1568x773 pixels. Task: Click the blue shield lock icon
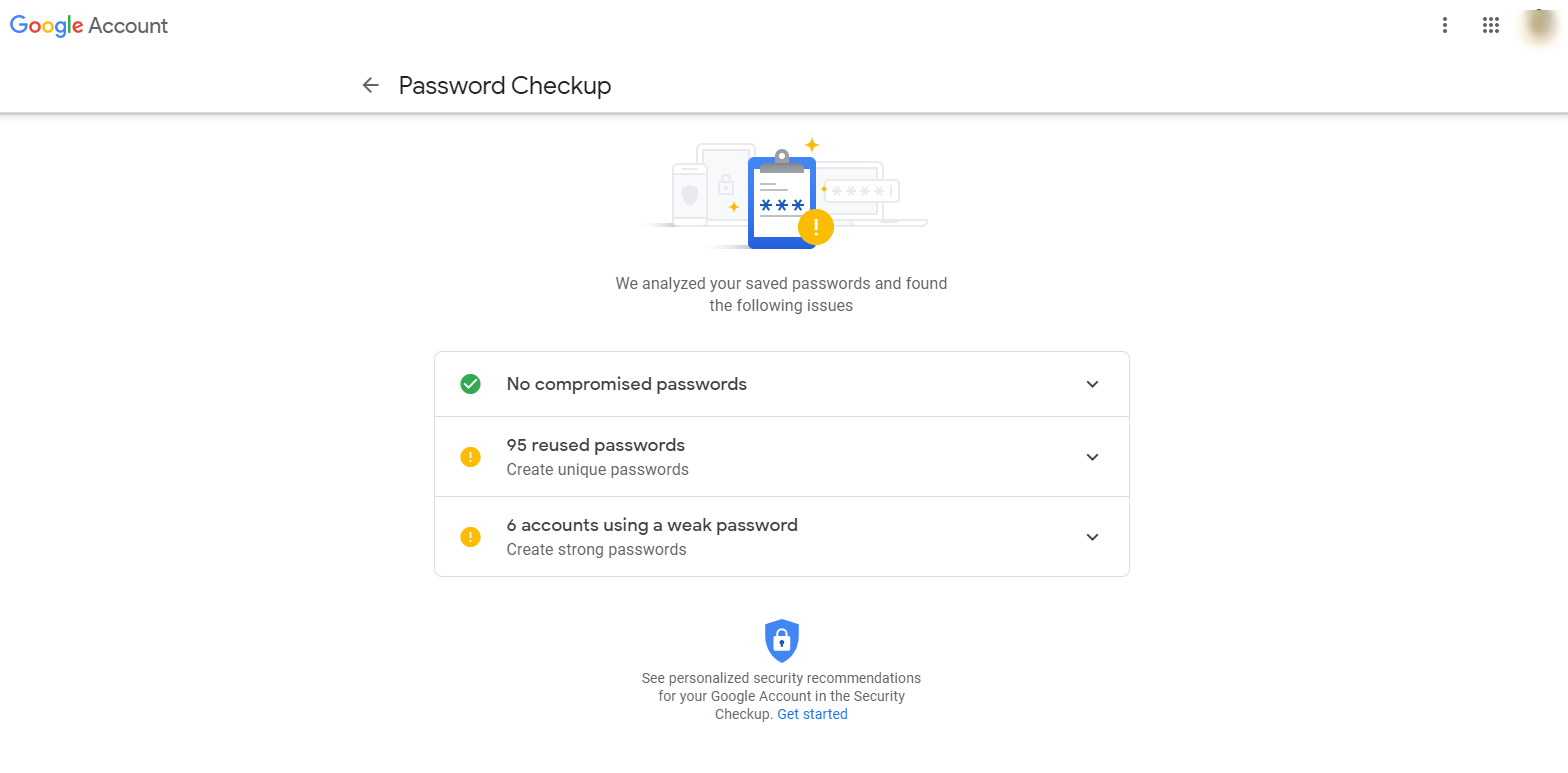[x=782, y=641]
